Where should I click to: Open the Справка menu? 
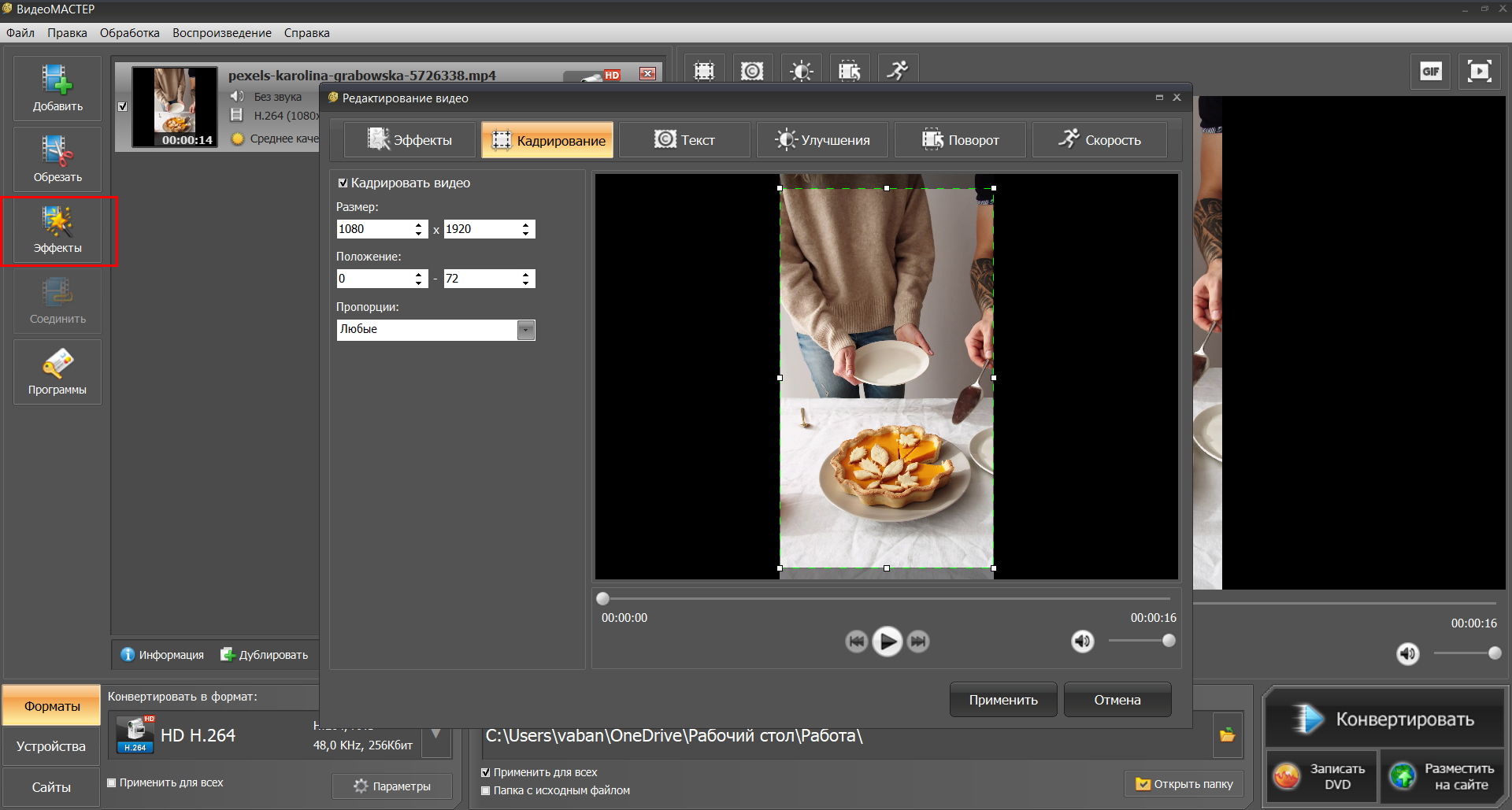307,33
